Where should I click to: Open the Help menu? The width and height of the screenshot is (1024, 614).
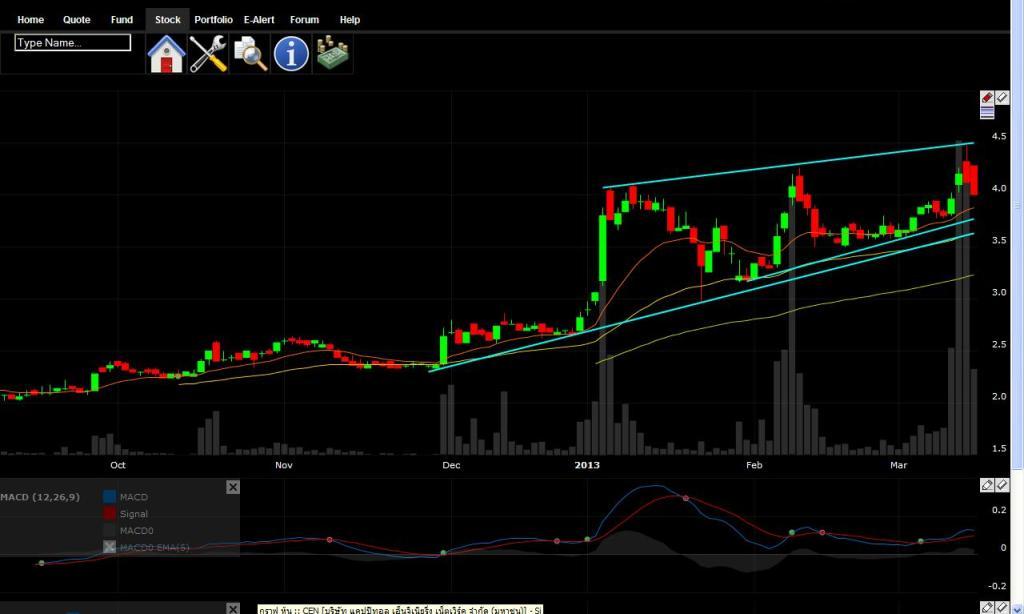tap(349, 20)
